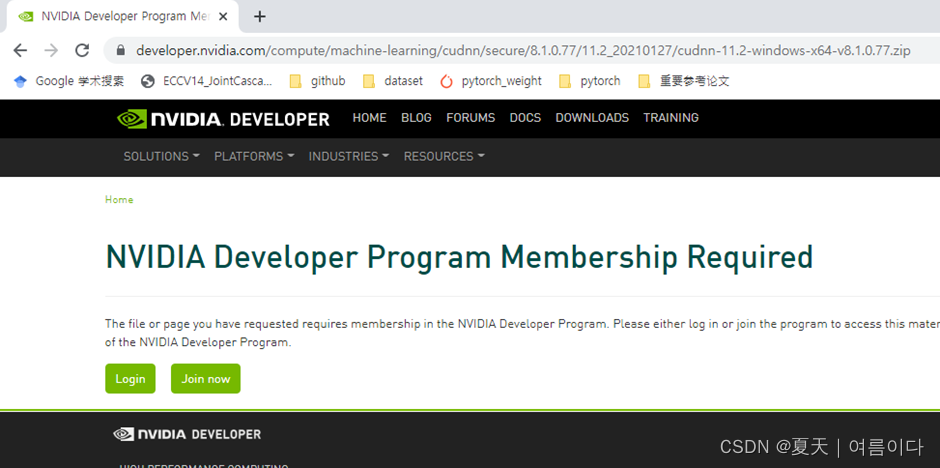Open TRAINING in top navigation

pos(671,118)
